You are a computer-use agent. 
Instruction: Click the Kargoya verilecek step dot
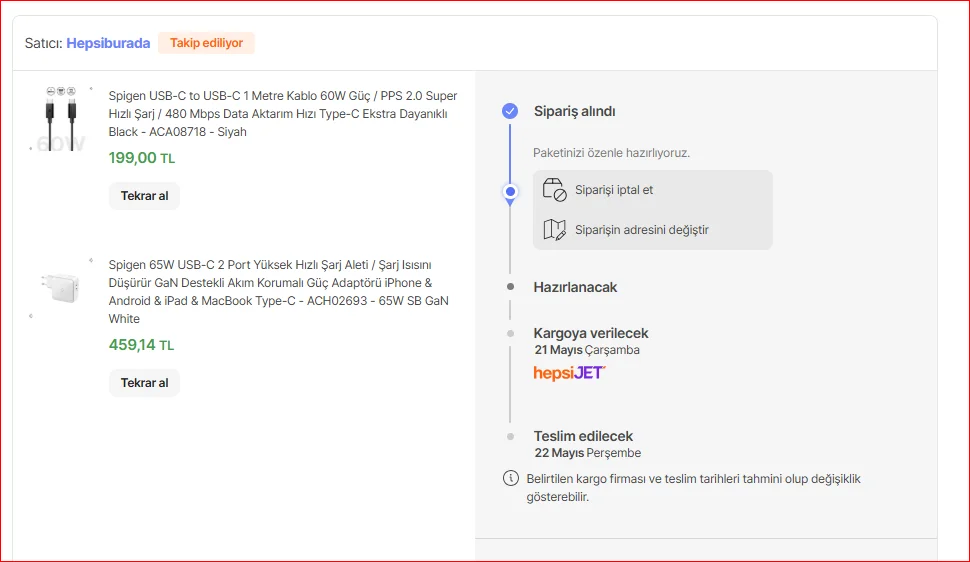pyautogui.click(x=510, y=333)
